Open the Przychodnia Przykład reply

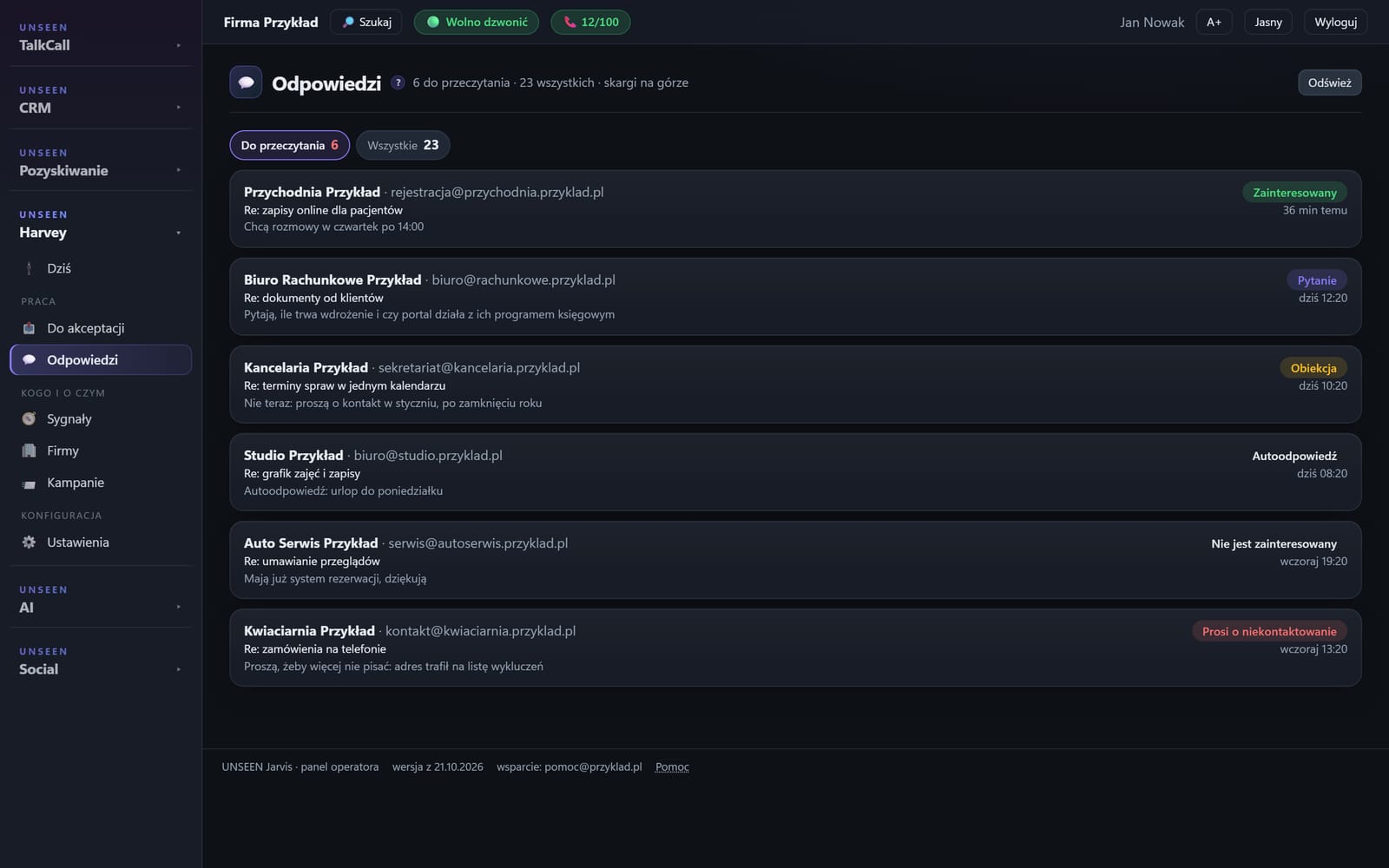795,209
